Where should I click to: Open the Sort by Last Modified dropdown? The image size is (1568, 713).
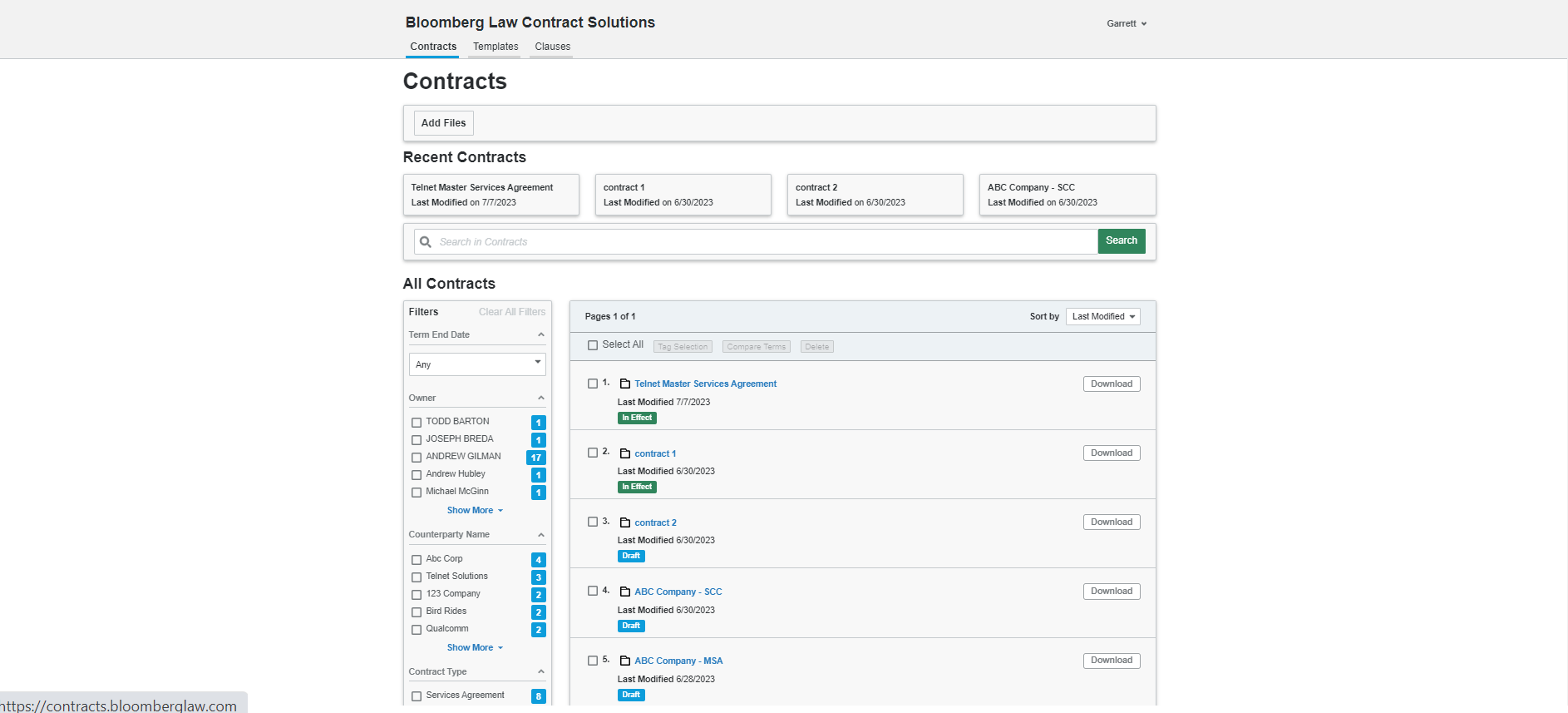pos(1102,316)
